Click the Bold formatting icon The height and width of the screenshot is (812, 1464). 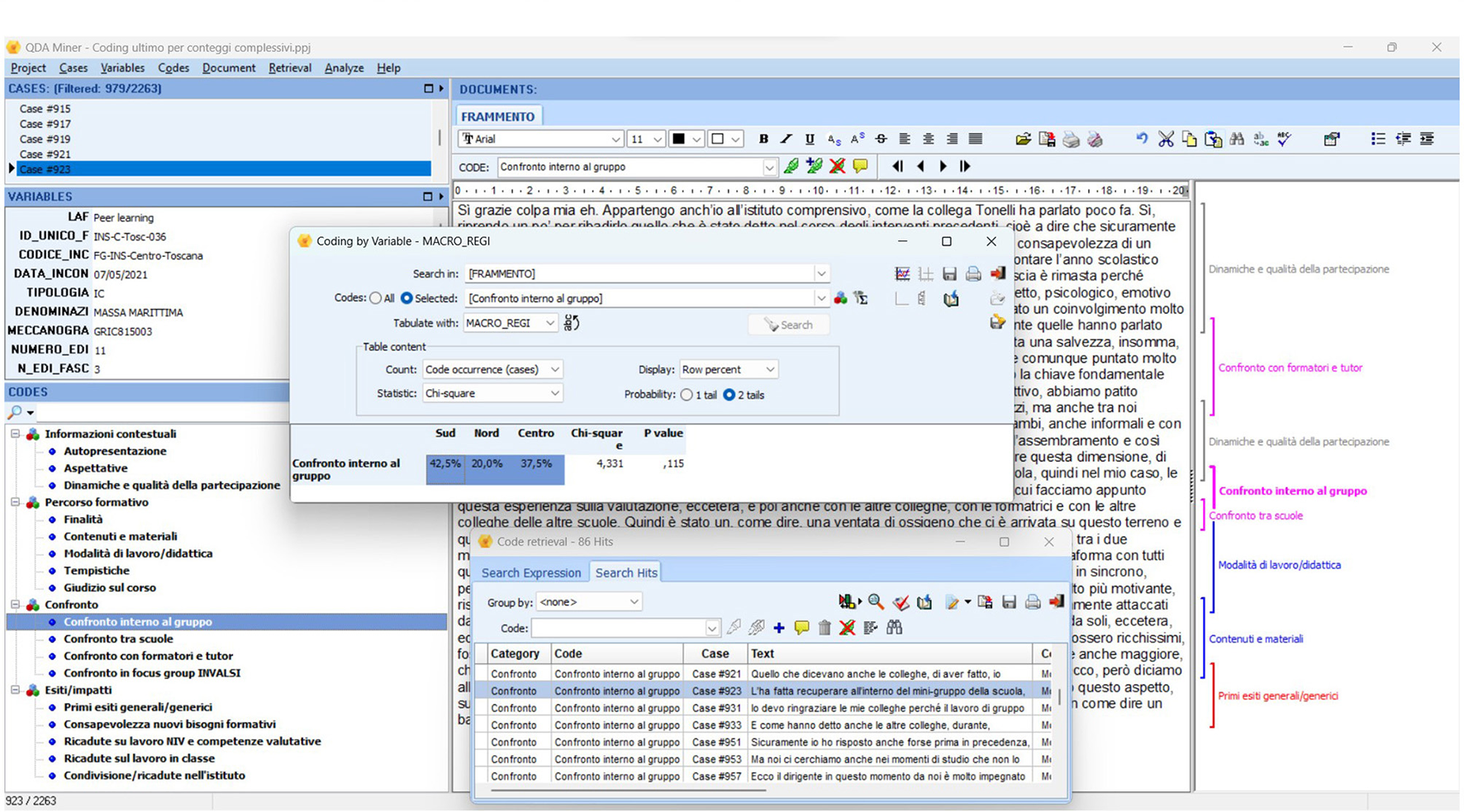(x=763, y=140)
